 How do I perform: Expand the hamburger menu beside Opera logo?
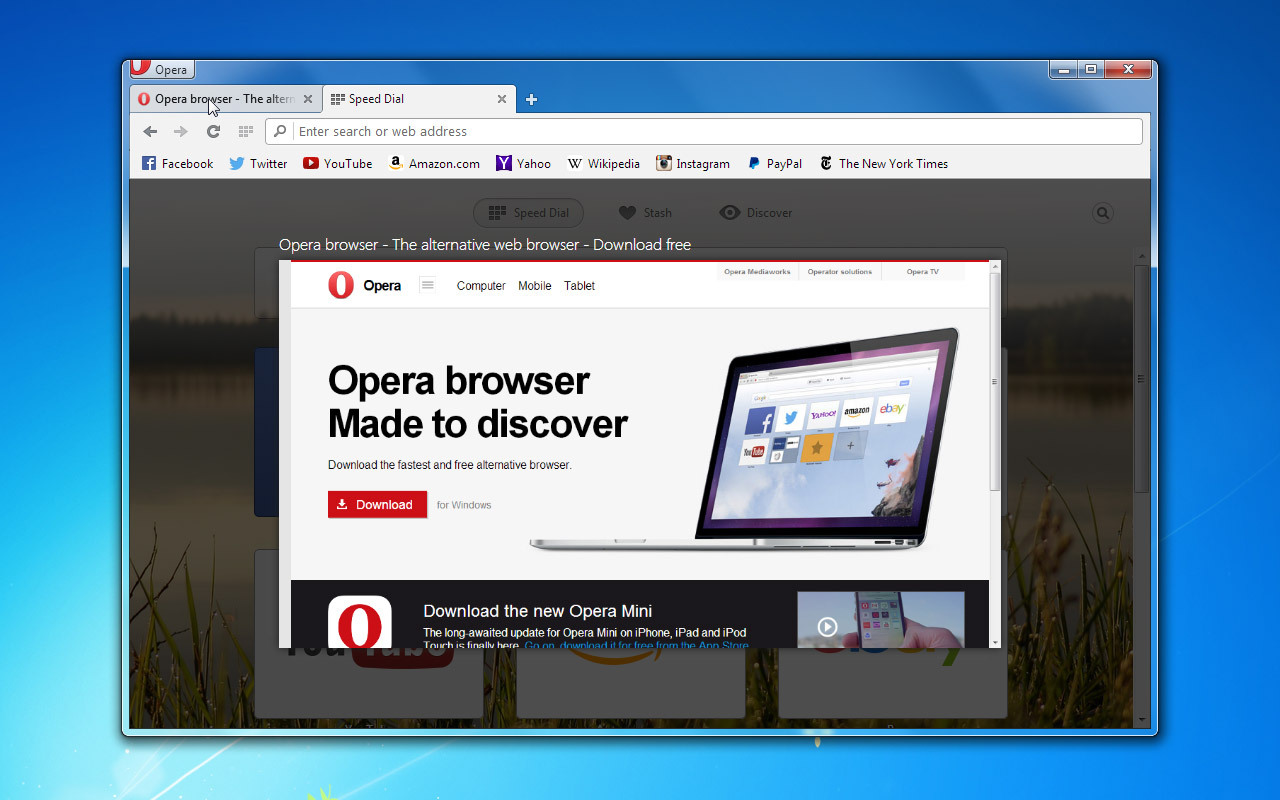click(x=428, y=285)
